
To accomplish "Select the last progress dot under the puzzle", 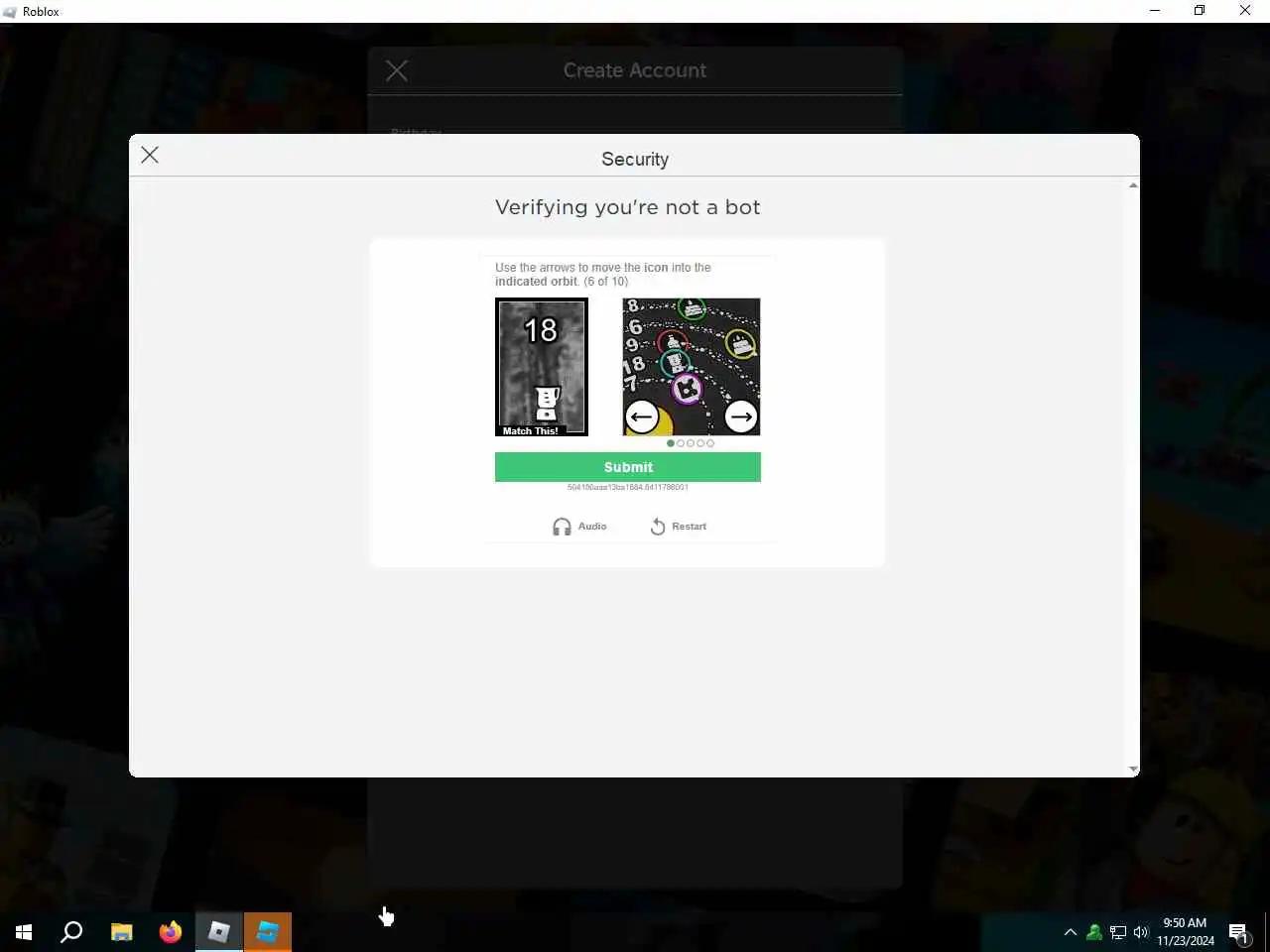I will pyautogui.click(x=710, y=443).
